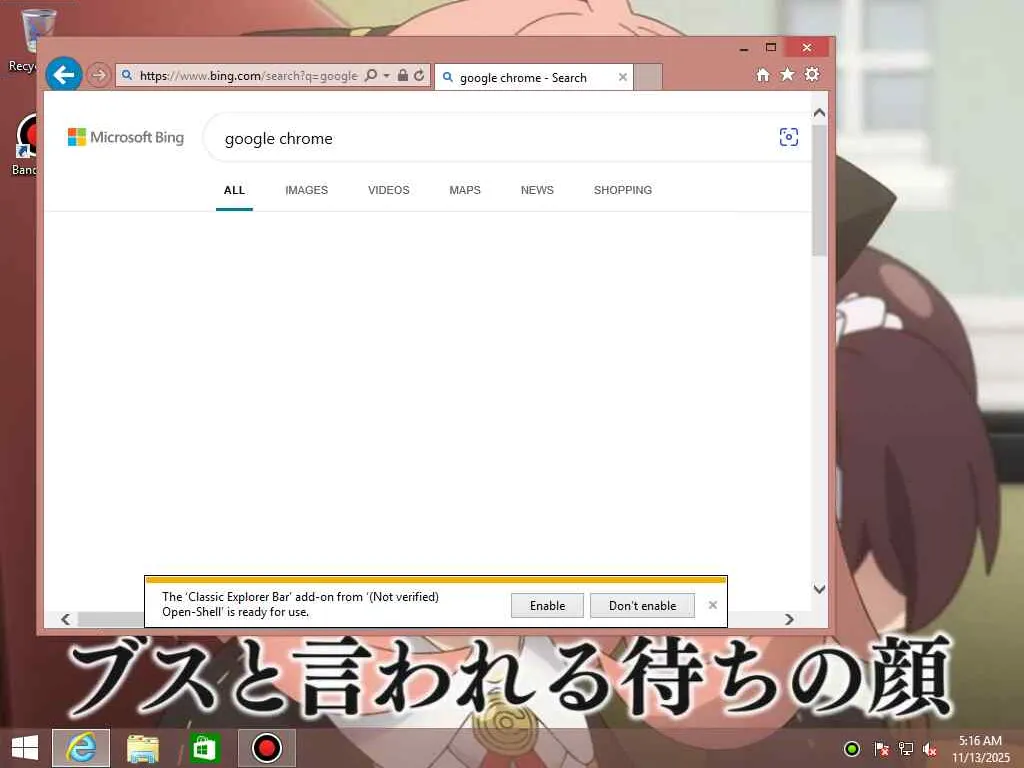The width and height of the screenshot is (1024, 768).
Task: Go back with the blue back arrow
Action: (x=64, y=75)
